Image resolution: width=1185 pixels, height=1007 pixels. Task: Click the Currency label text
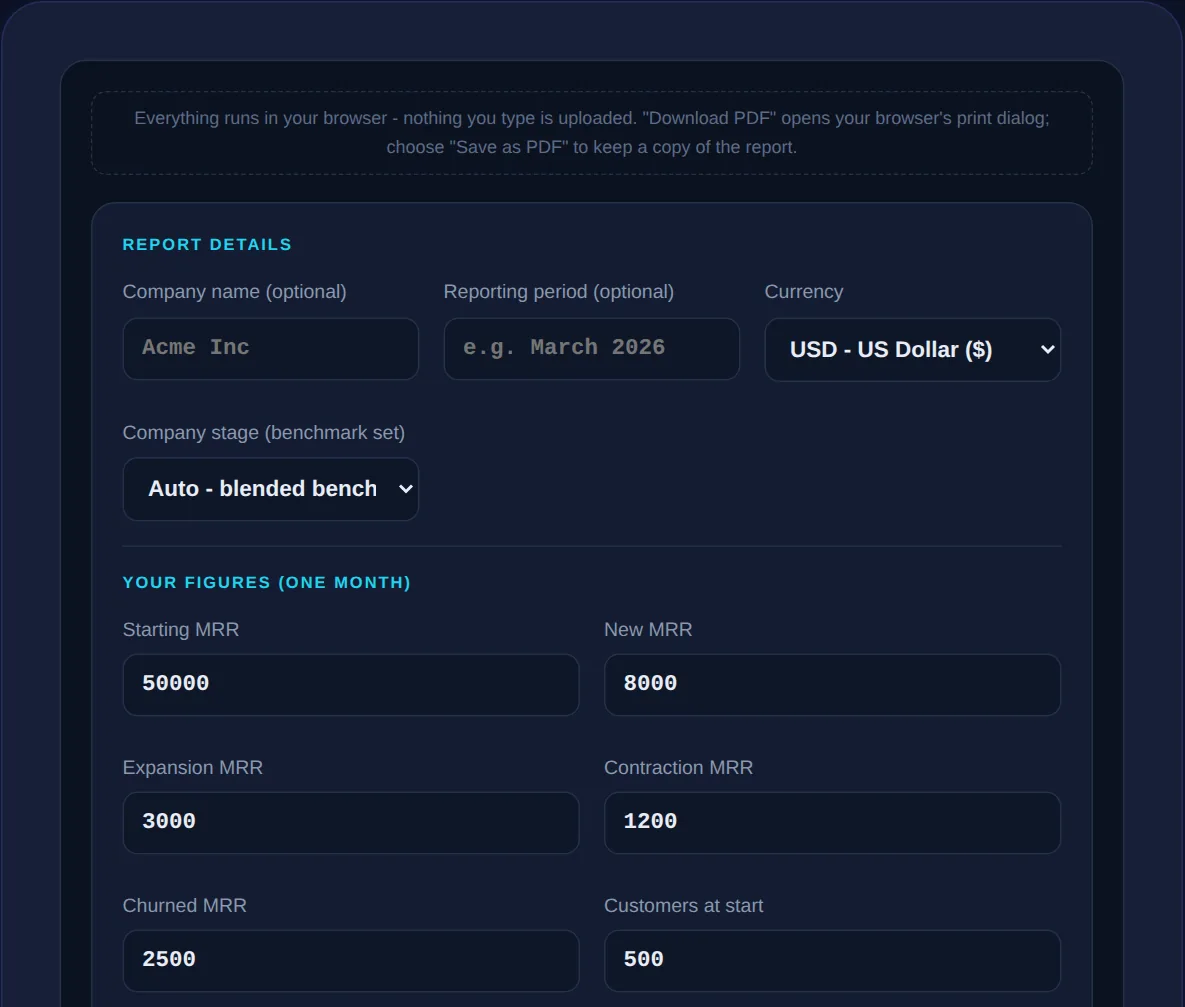coord(803,292)
